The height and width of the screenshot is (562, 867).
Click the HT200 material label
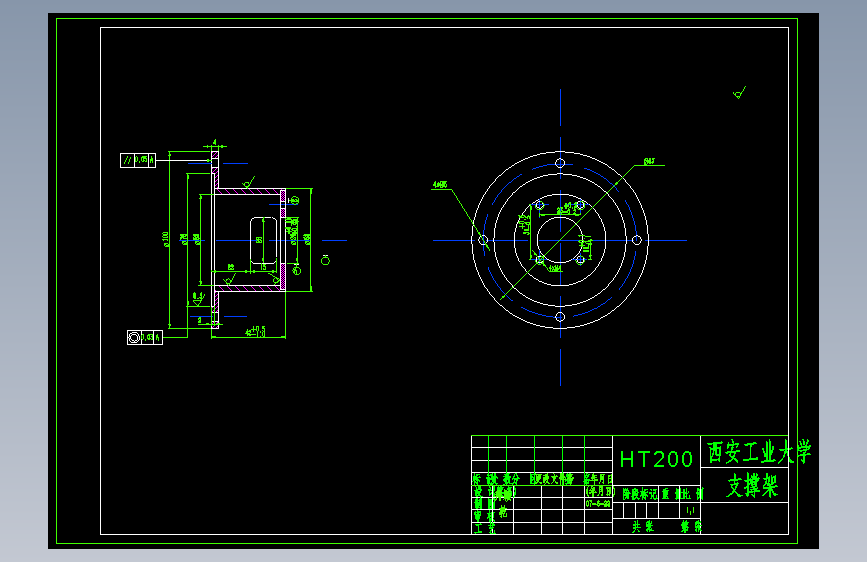[656, 459]
